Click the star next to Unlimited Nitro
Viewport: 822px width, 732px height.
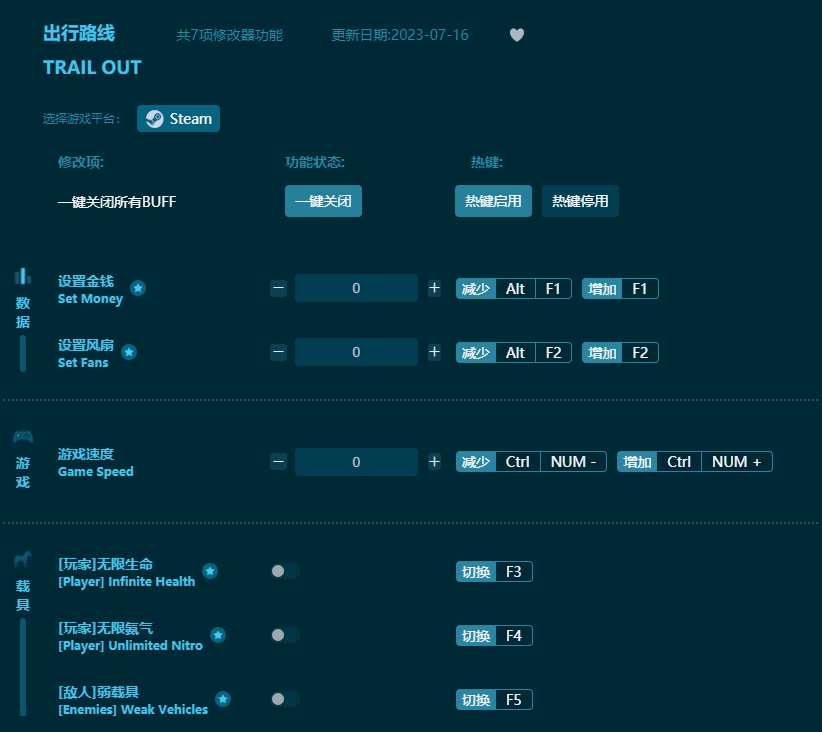218,634
